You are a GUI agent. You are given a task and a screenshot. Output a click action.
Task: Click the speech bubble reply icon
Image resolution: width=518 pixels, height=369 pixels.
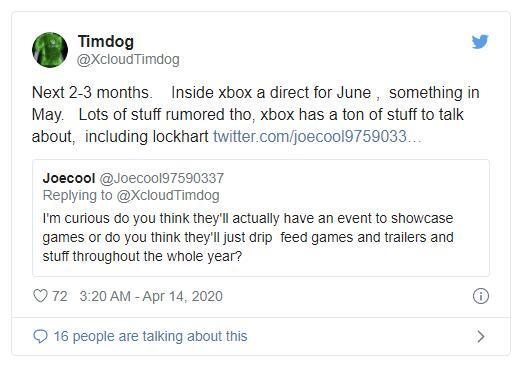point(40,336)
